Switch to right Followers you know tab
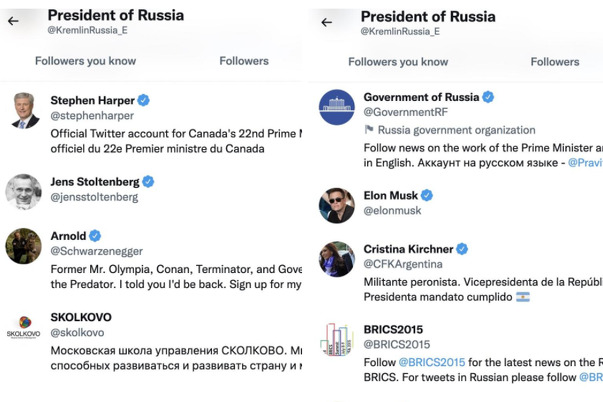This screenshot has width=603, height=402. 398,62
